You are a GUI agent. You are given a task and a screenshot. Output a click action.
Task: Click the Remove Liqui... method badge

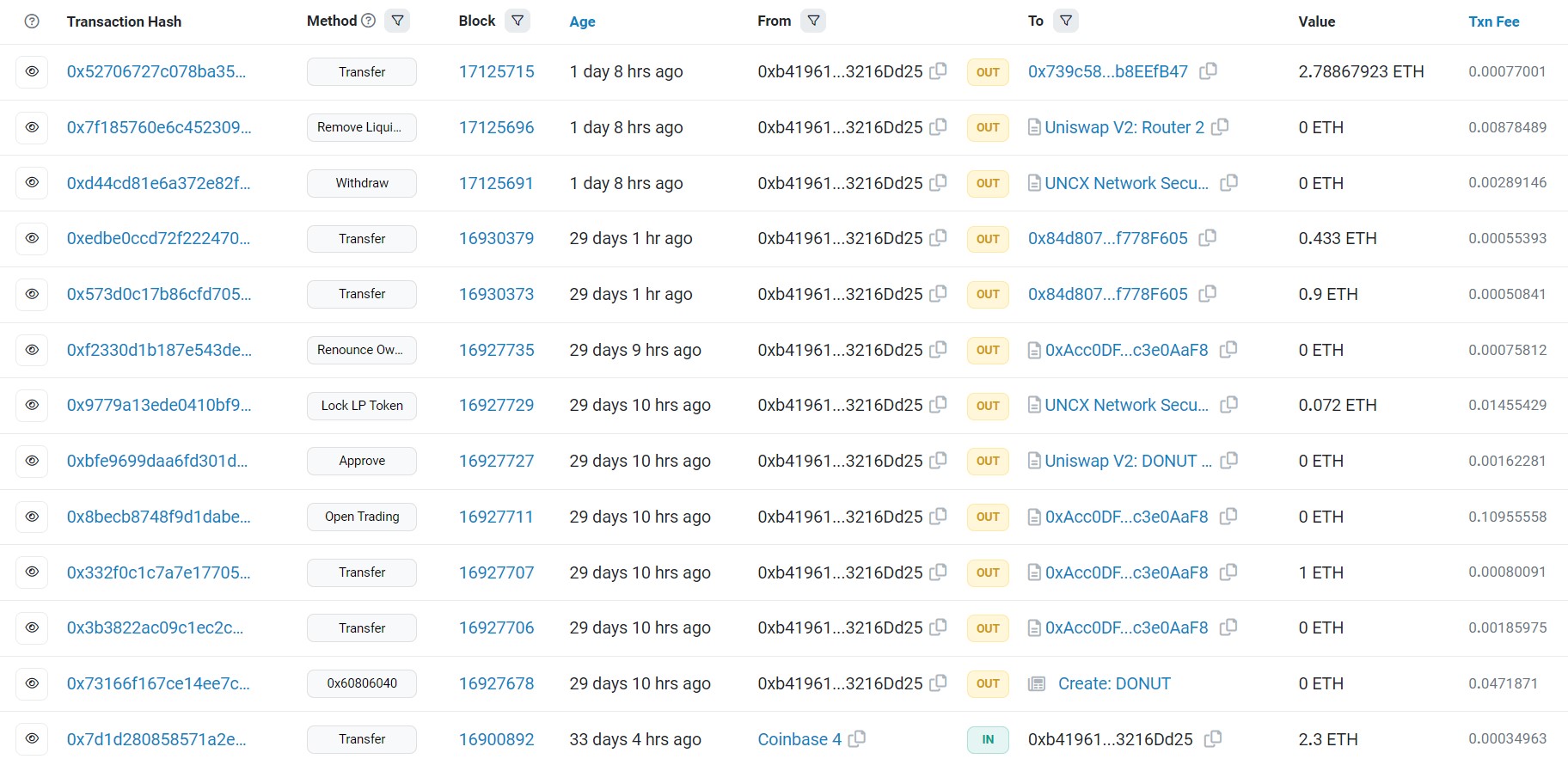(x=361, y=127)
